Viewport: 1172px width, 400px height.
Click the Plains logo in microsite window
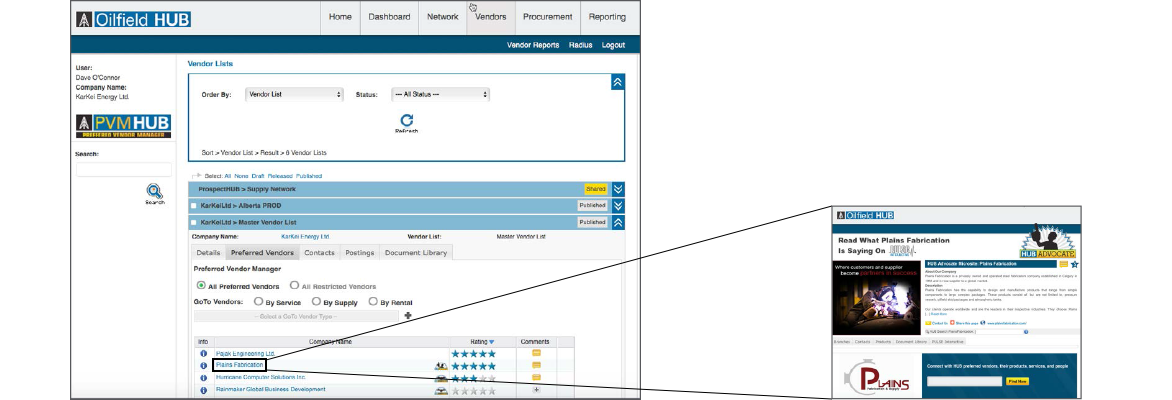[x=879, y=377]
